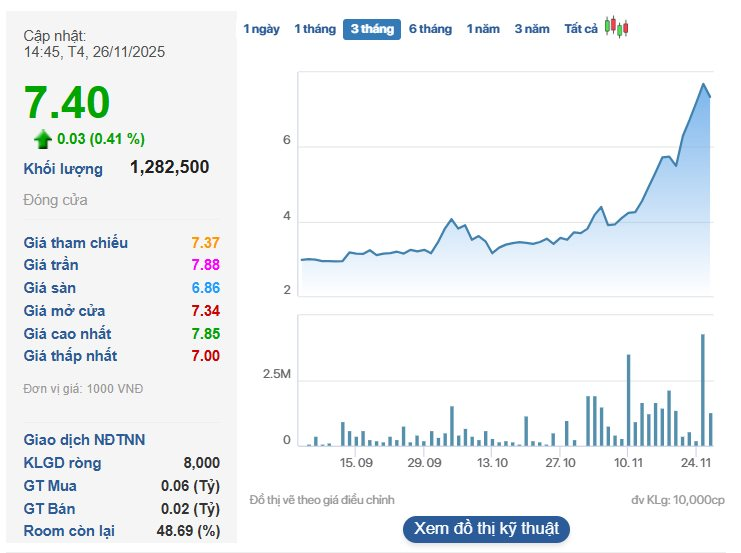This screenshot has width=741, height=553.
Task: Click the green up arrow price indicator
Action: point(42,139)
